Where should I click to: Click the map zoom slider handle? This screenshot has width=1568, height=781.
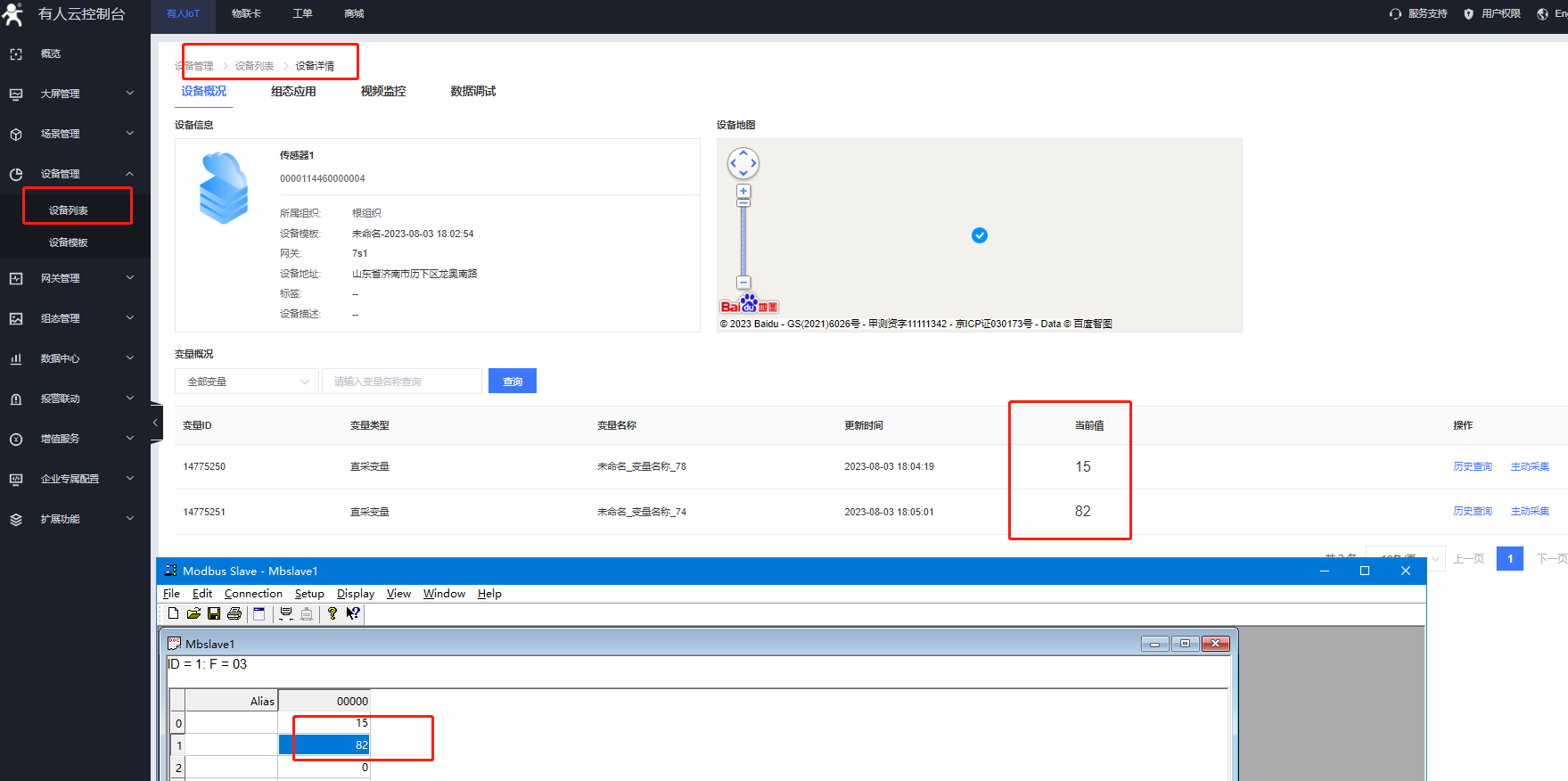click(743, 203)
